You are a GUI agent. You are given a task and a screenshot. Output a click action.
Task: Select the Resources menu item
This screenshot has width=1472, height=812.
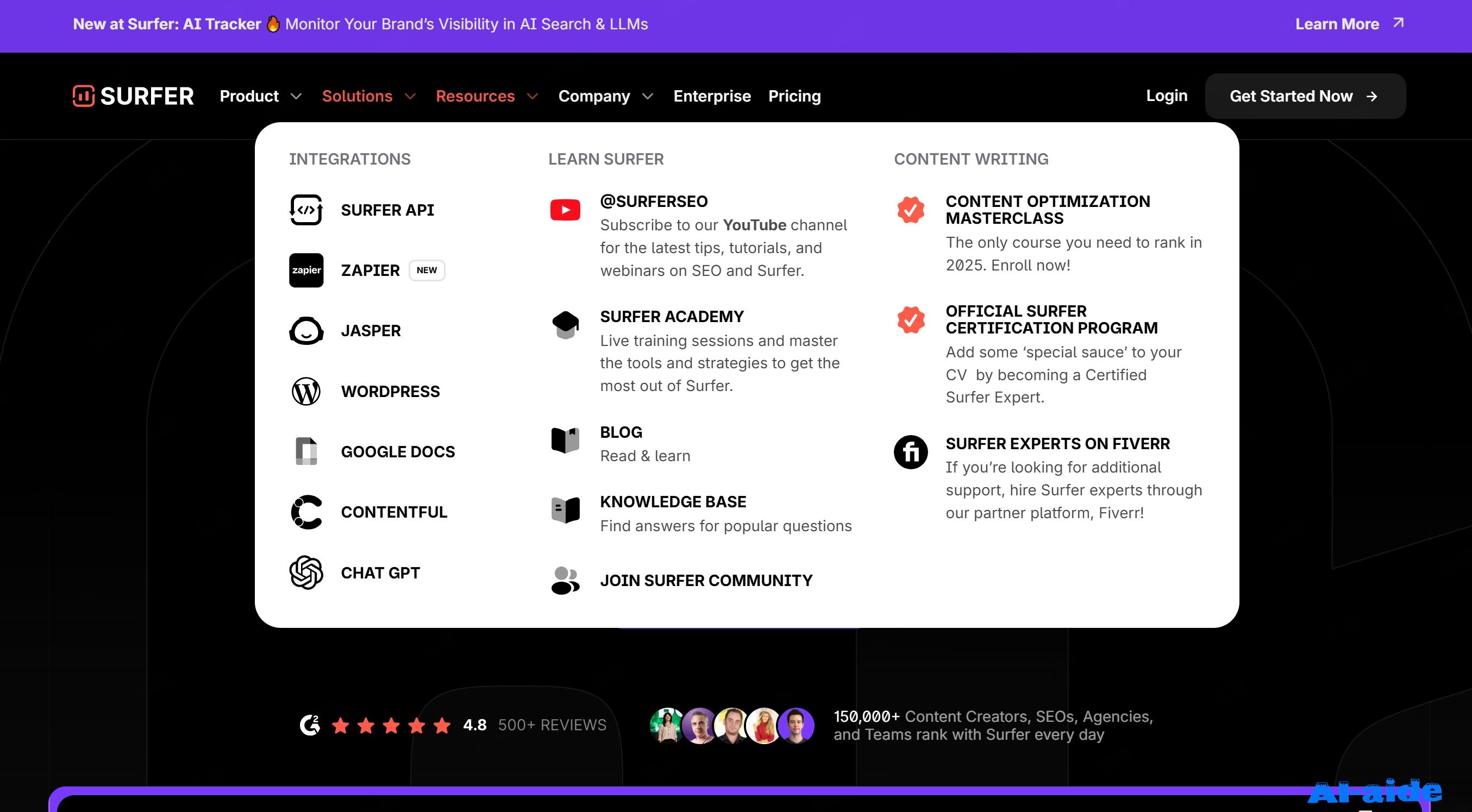475,96
